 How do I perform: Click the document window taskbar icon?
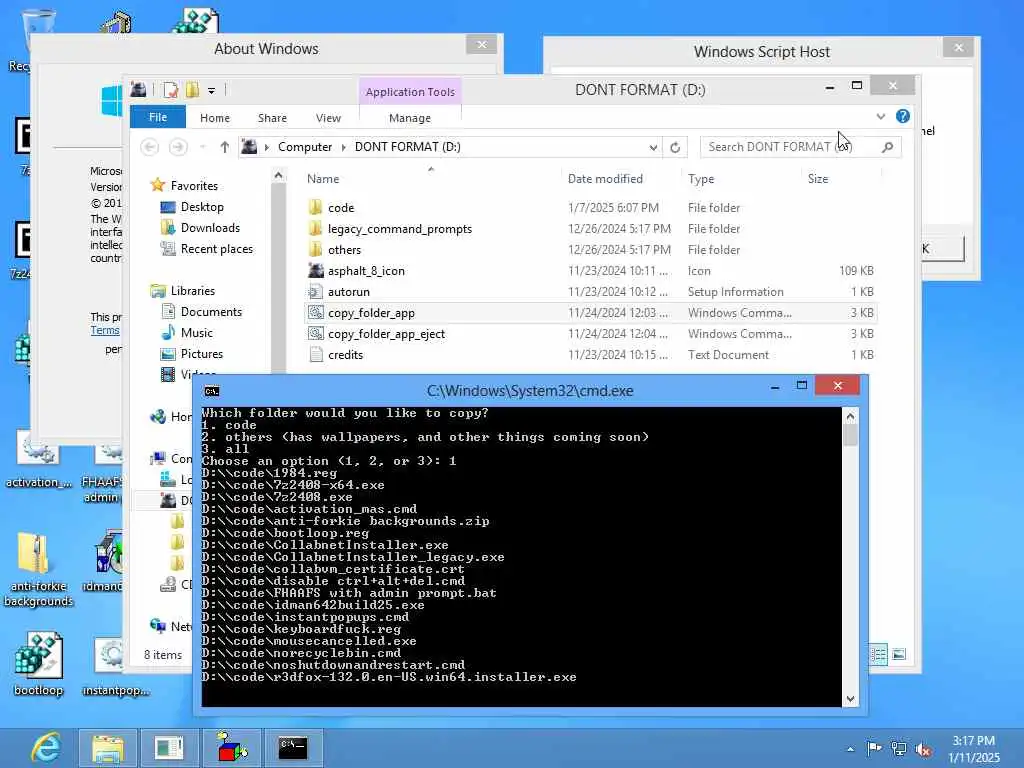coord(169,748)
